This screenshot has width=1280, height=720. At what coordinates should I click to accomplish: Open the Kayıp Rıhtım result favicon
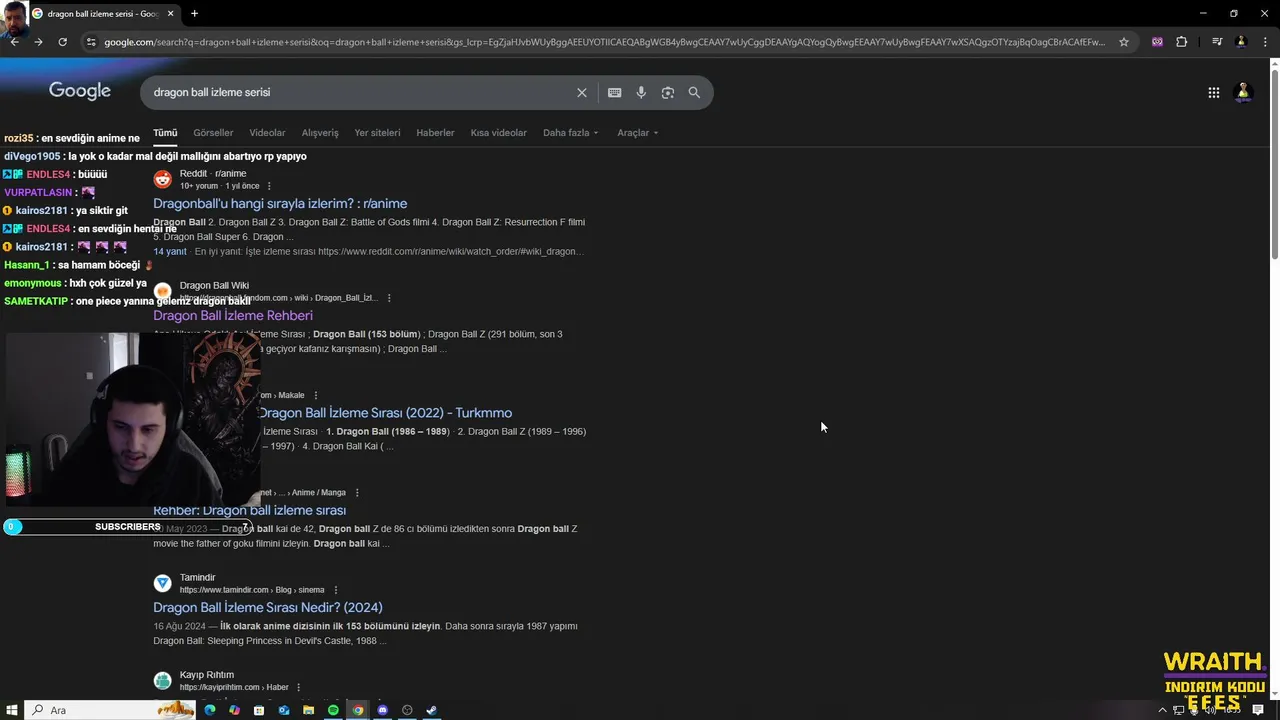coord(162,680)
